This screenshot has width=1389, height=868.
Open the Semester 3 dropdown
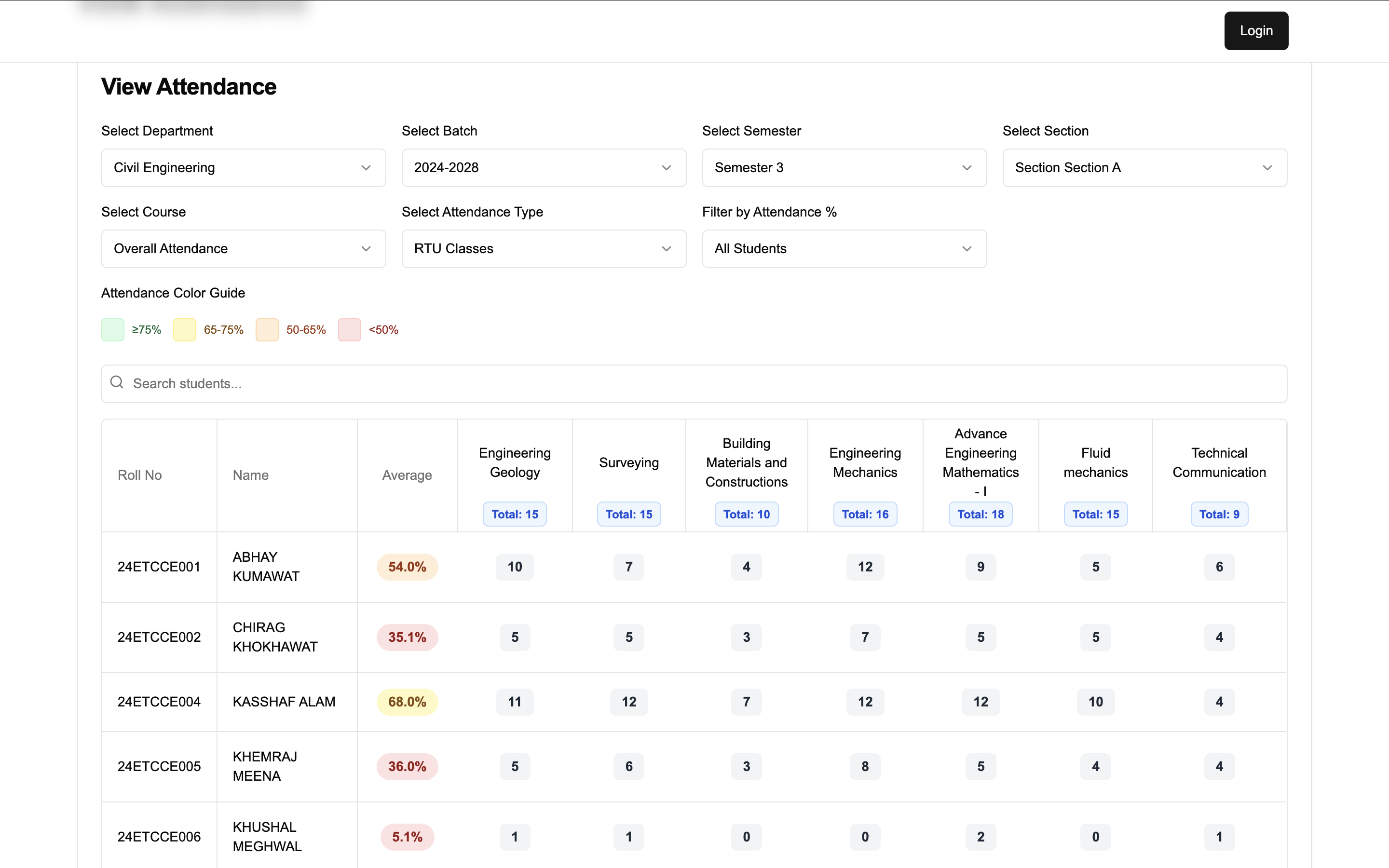tap(844, 168)
